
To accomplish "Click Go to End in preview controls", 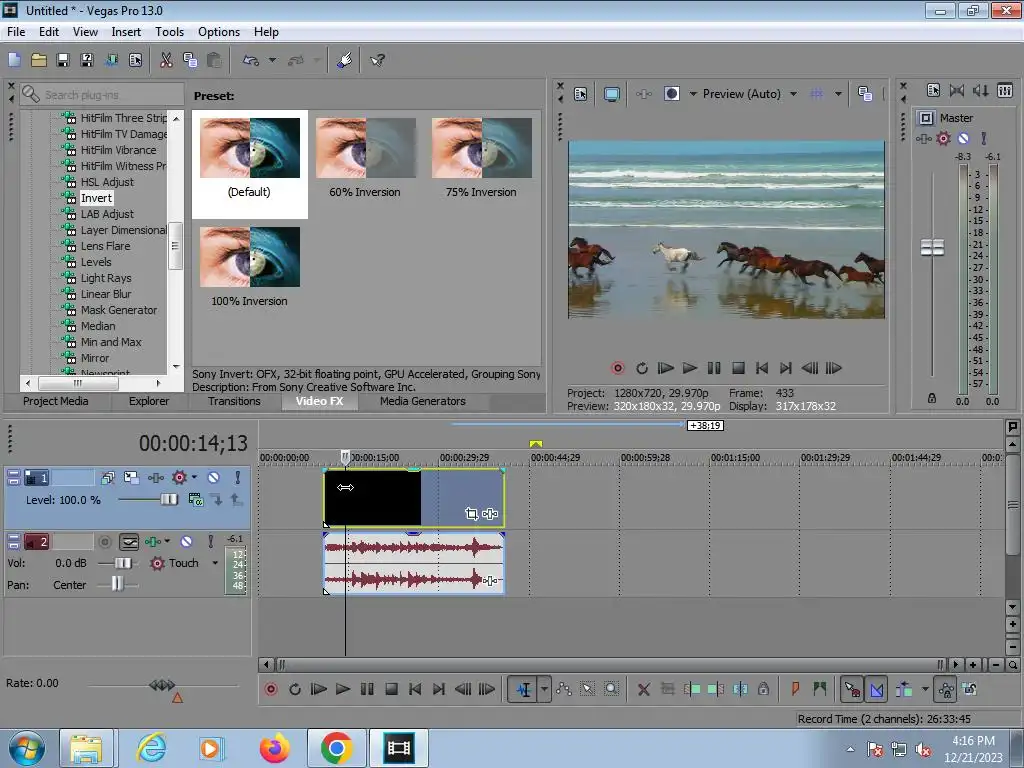I will (x=786, y=368).
